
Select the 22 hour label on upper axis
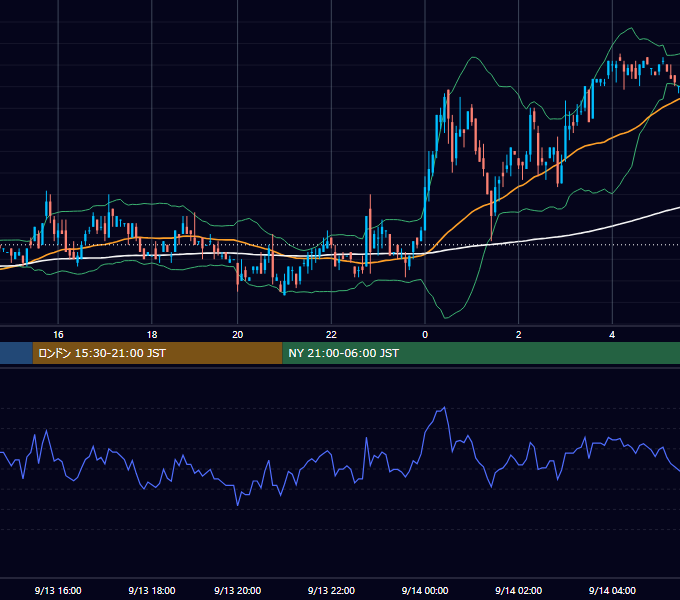tap(331, 335)
